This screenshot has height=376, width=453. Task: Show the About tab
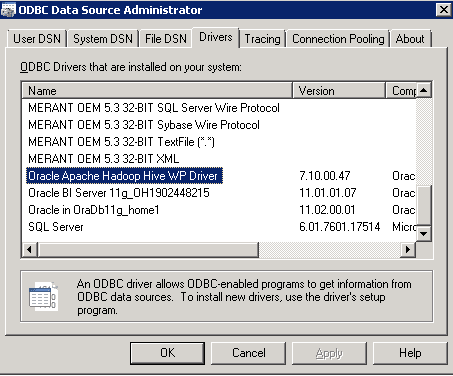tap(410, 39)
